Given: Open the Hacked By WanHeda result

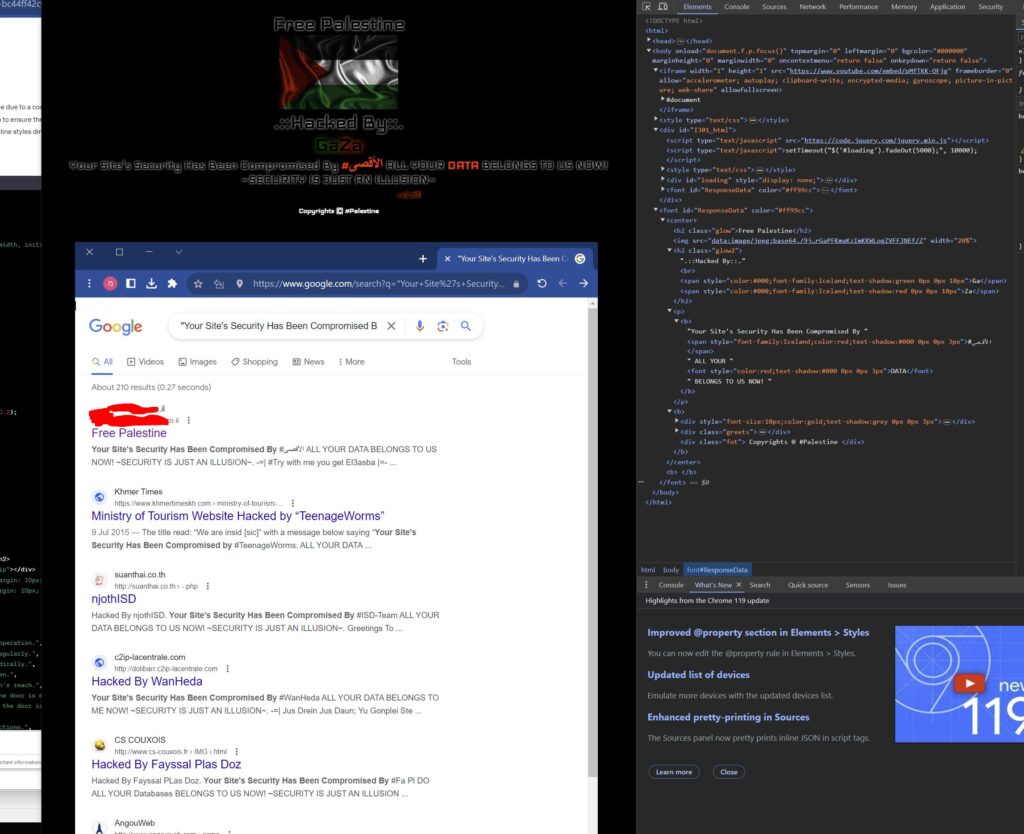Looking at the screenshot, I should click(147, 681).
